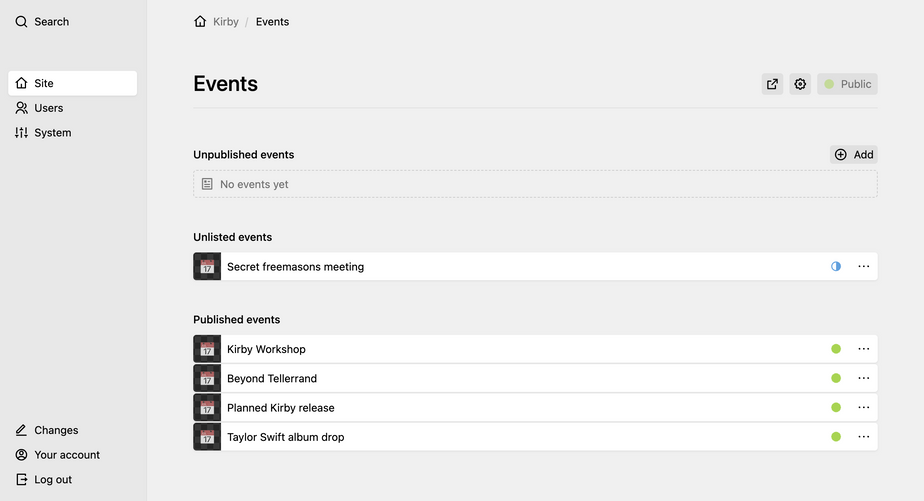Screen dimensions: 924x501
Task: Open options menu for Planned Kirby release
Action: [x=864, y=407]
